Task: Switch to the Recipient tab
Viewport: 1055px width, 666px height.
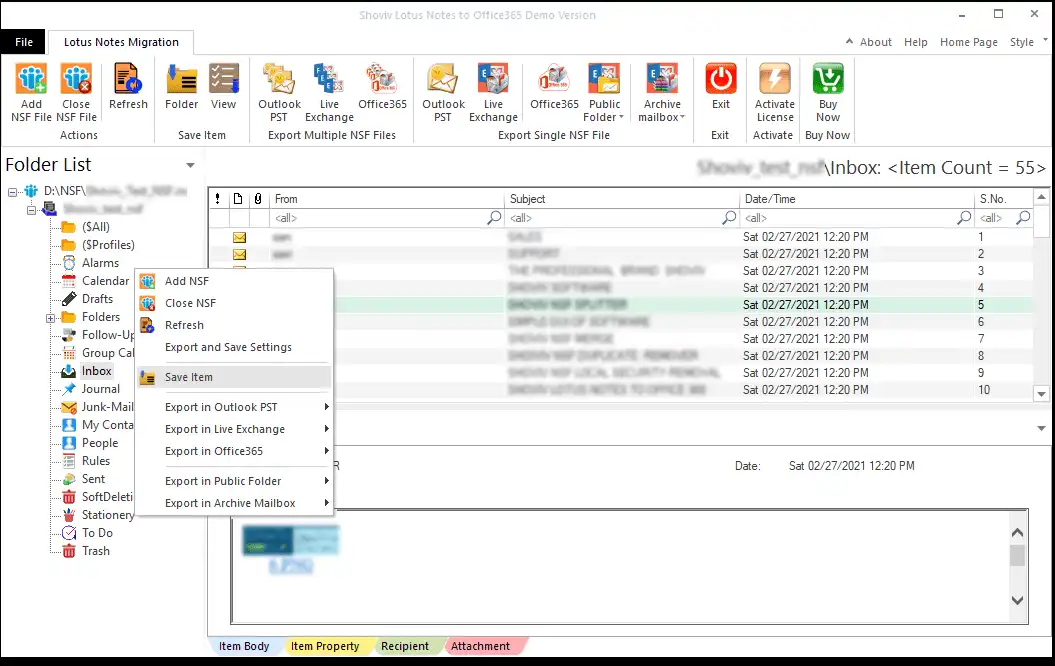Action: coord(405,646)
